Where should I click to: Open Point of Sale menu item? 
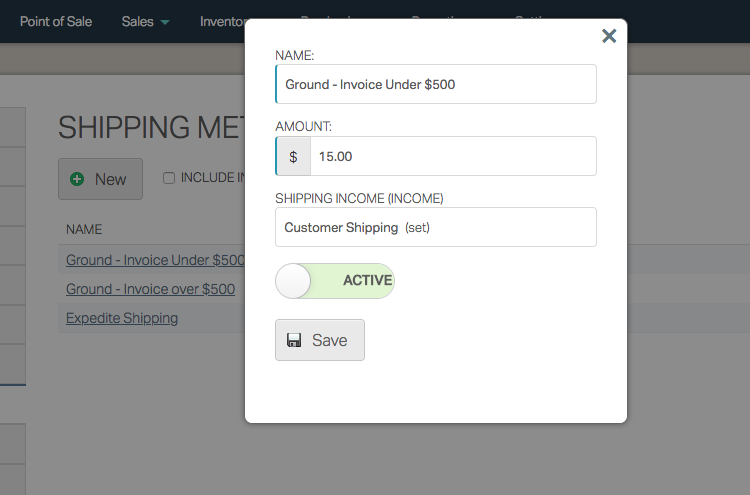(x=56, y=22)
